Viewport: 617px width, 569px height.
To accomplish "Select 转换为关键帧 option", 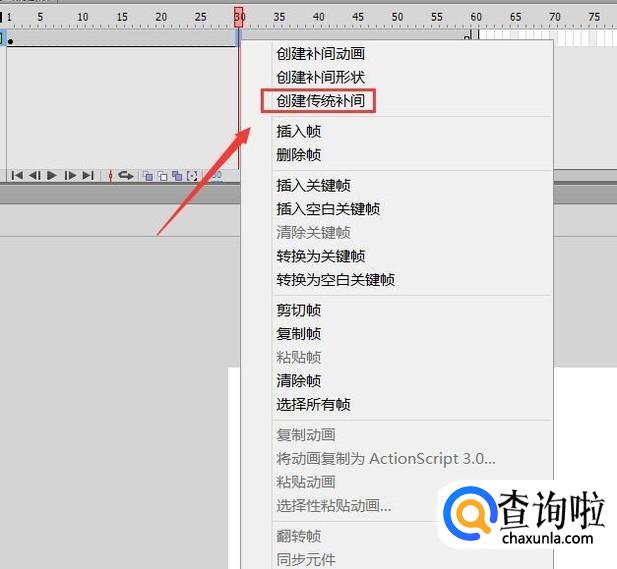I will 321,256.
